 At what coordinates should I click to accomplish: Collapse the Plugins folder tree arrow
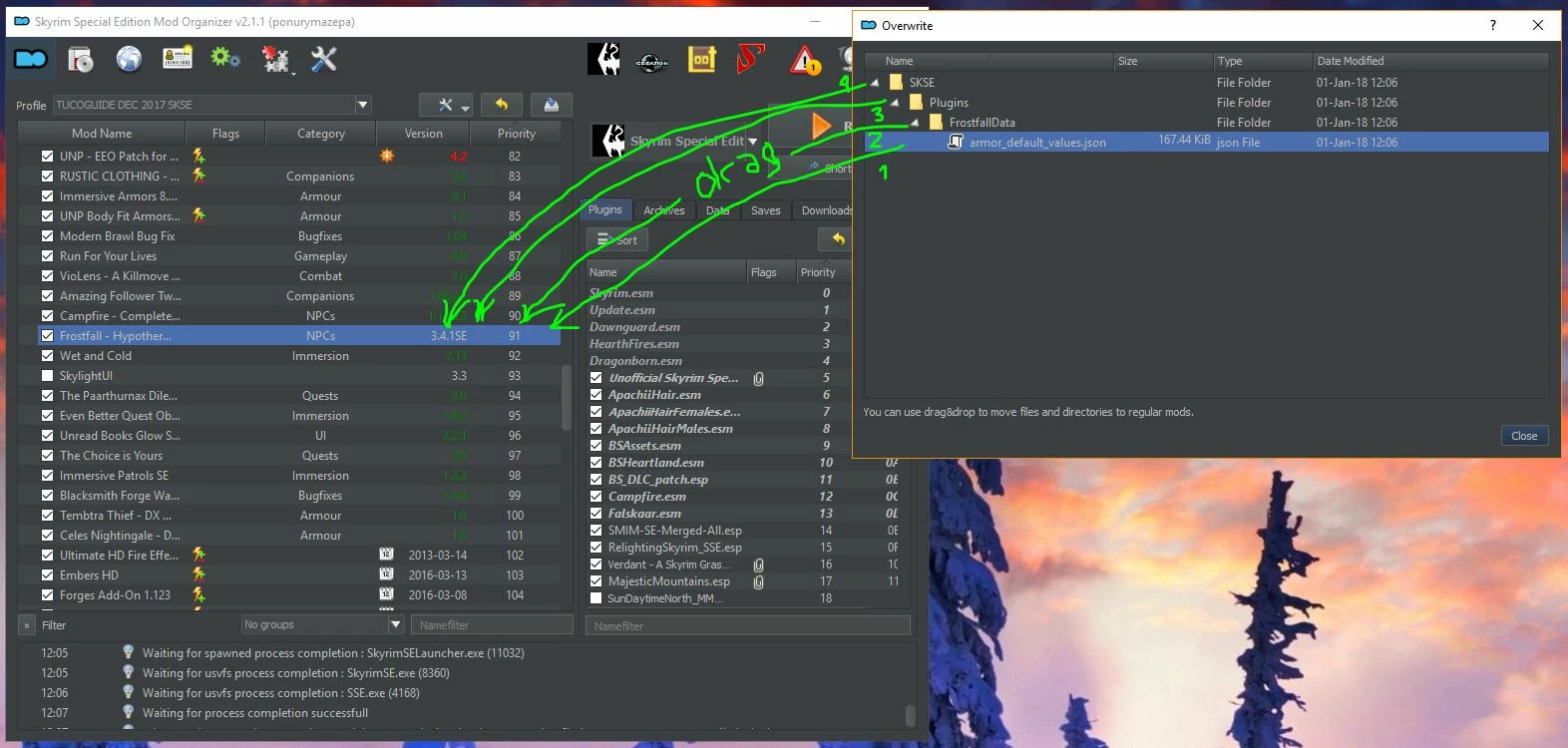[895, 103]
